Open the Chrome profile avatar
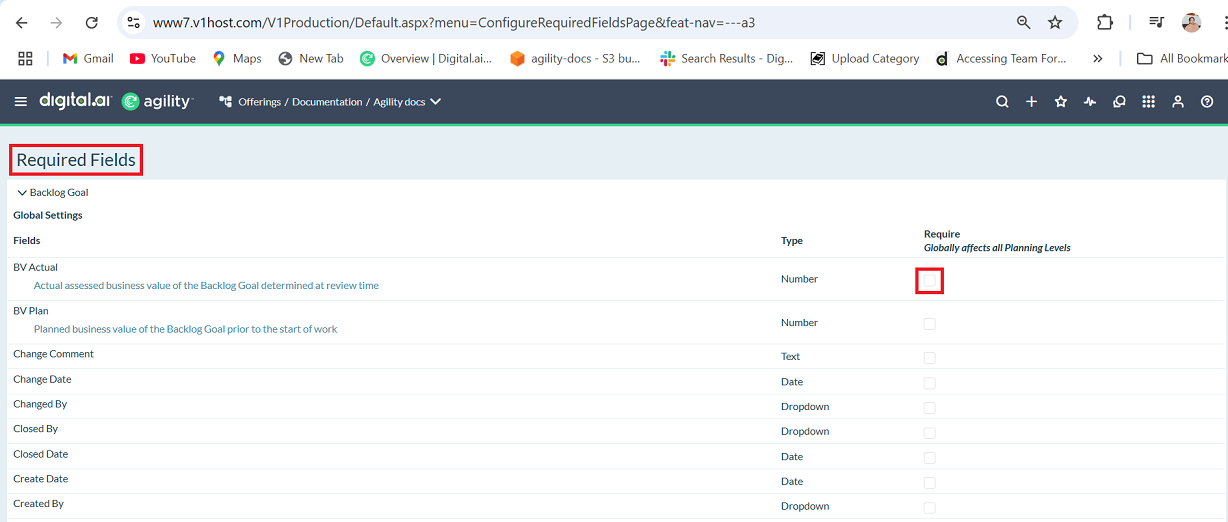 pos(1191,22)
